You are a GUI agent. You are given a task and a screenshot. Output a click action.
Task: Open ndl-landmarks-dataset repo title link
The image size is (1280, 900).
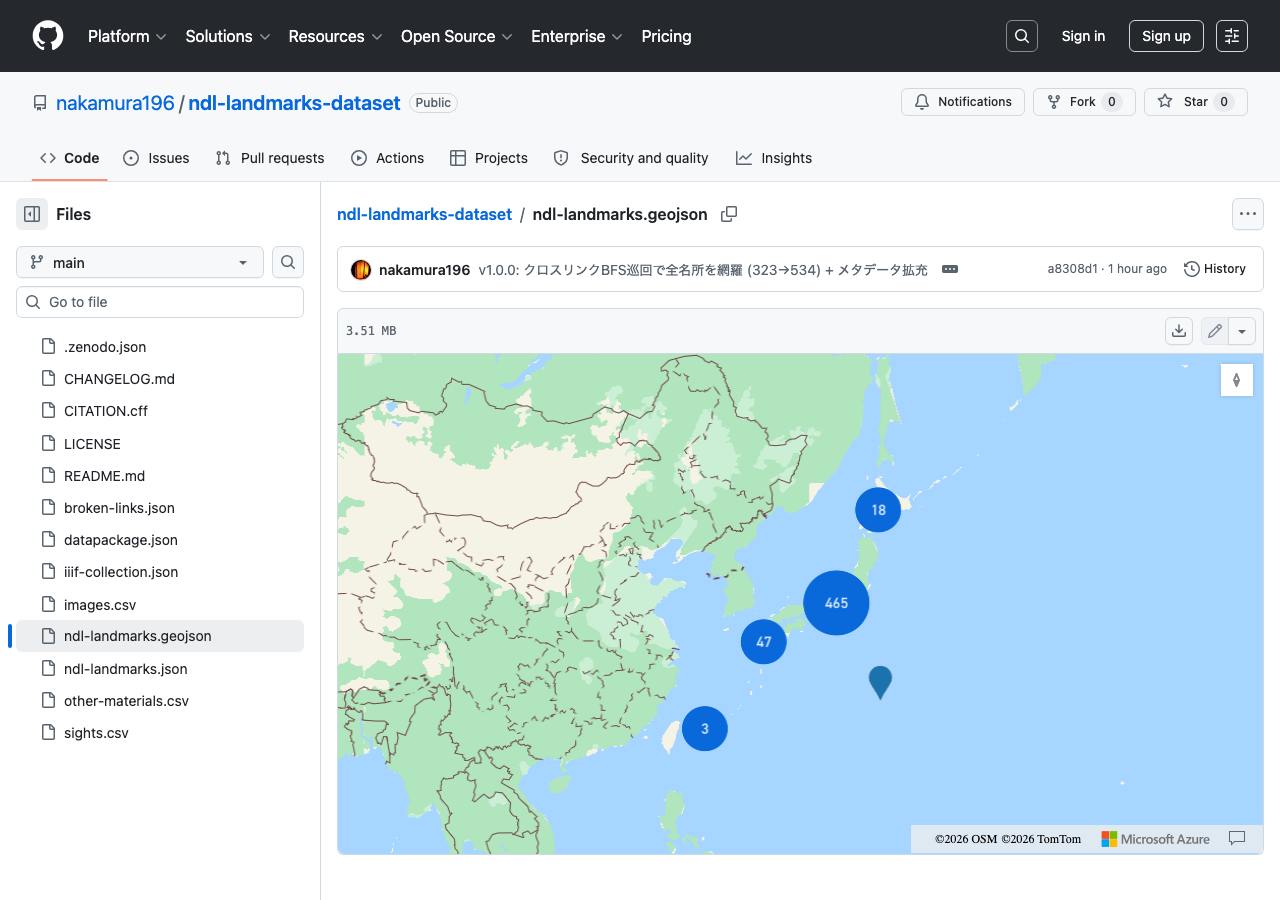[295, 103]
